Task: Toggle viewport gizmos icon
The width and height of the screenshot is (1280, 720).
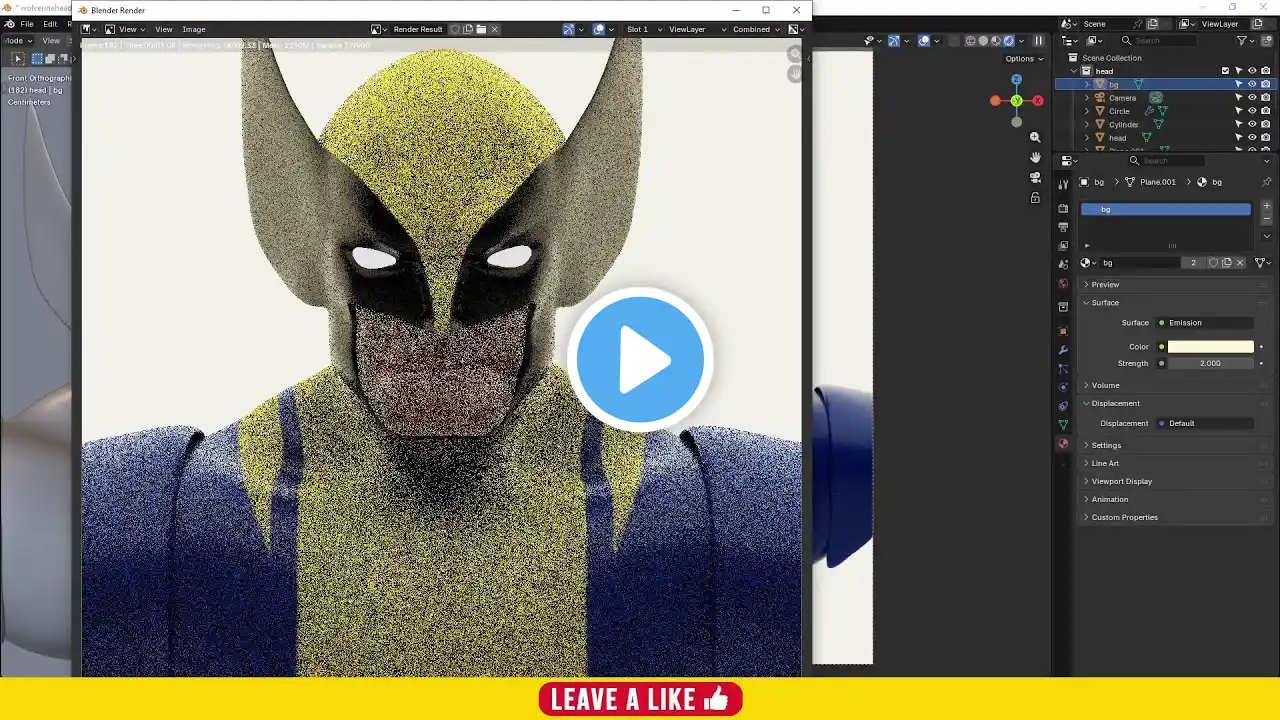Action: pos(894,41)
